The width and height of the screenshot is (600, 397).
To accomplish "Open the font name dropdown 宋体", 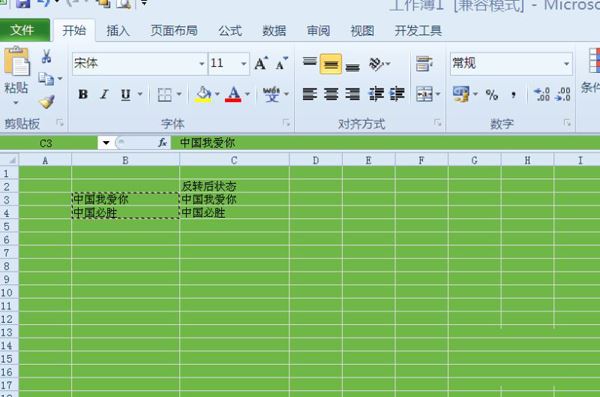I will coord(202,64).
